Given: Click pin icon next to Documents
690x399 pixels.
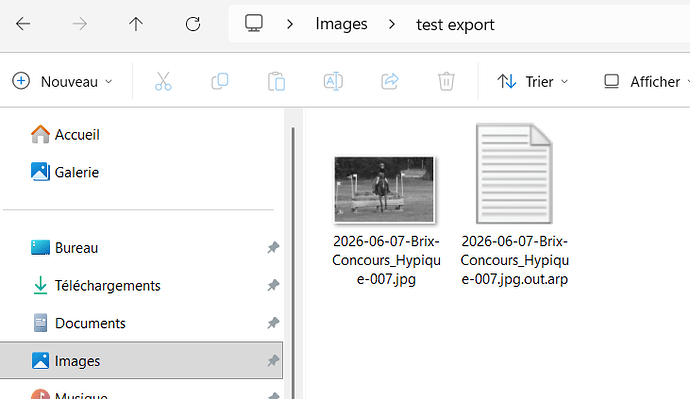Looking at the screenshot, I should tap(273, 323).
